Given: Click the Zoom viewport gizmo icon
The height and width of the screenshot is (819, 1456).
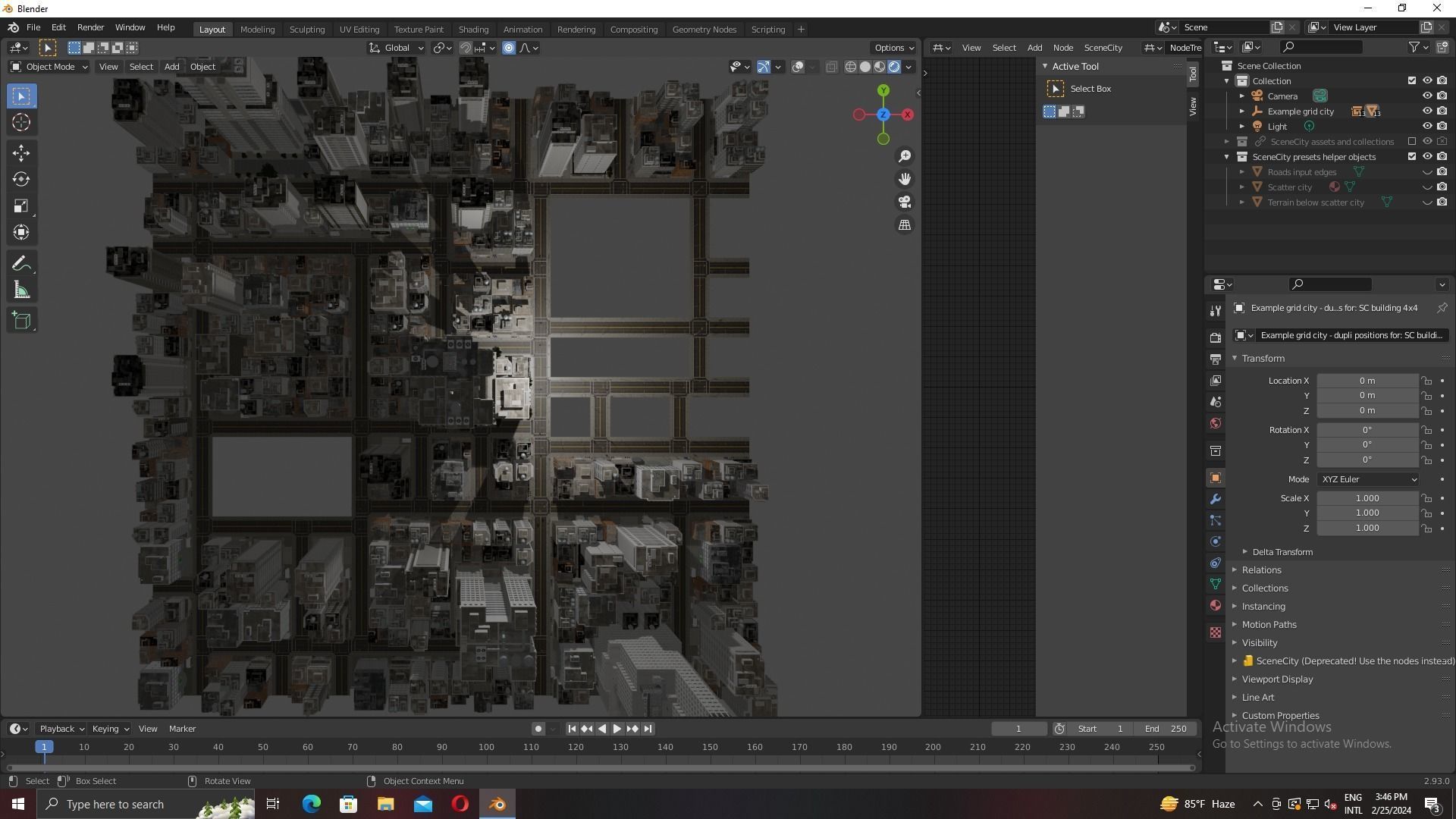Looking at the screenshot, I should coord(905,156).
